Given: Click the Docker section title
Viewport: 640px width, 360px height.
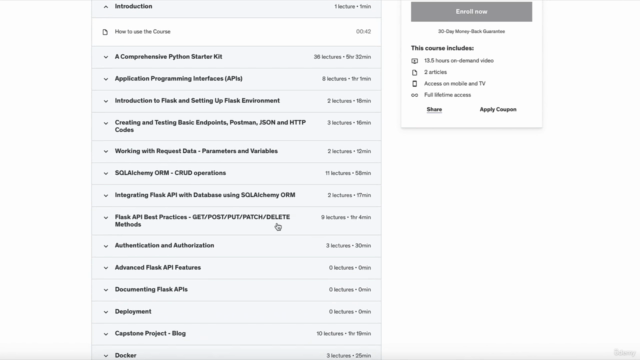Looking at the screenshot, I should pyautogui.click(x=126, y=356).
